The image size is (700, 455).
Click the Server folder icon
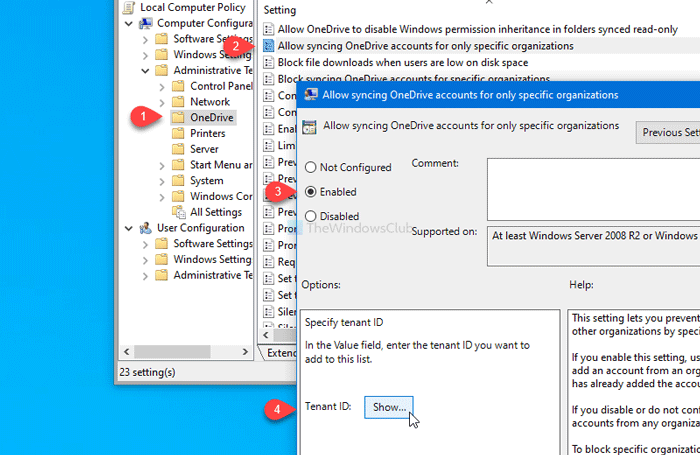coord(178,149)
